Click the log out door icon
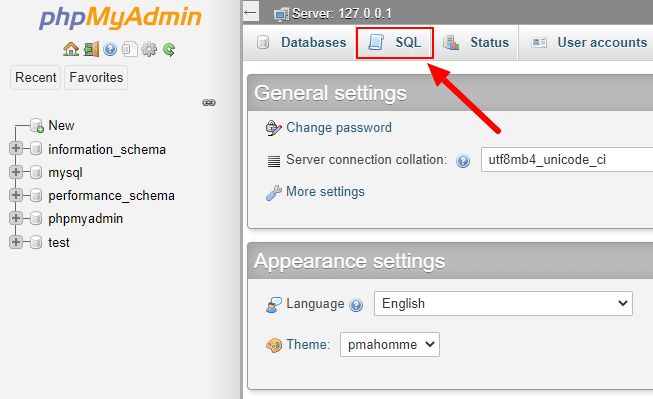The width and height of the screenshot is (653, 399). 91,49
